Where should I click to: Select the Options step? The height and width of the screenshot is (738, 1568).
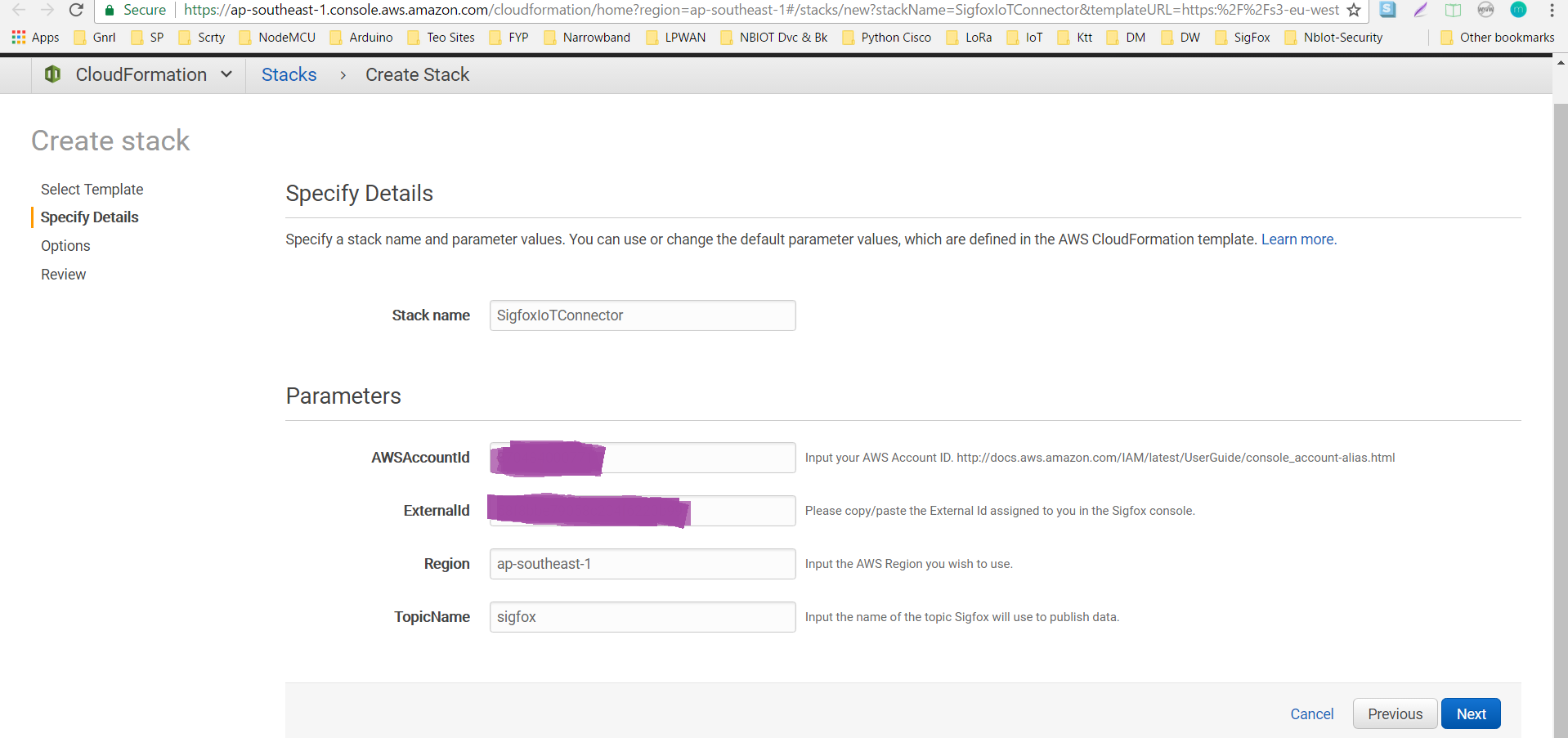click(65, 246)
